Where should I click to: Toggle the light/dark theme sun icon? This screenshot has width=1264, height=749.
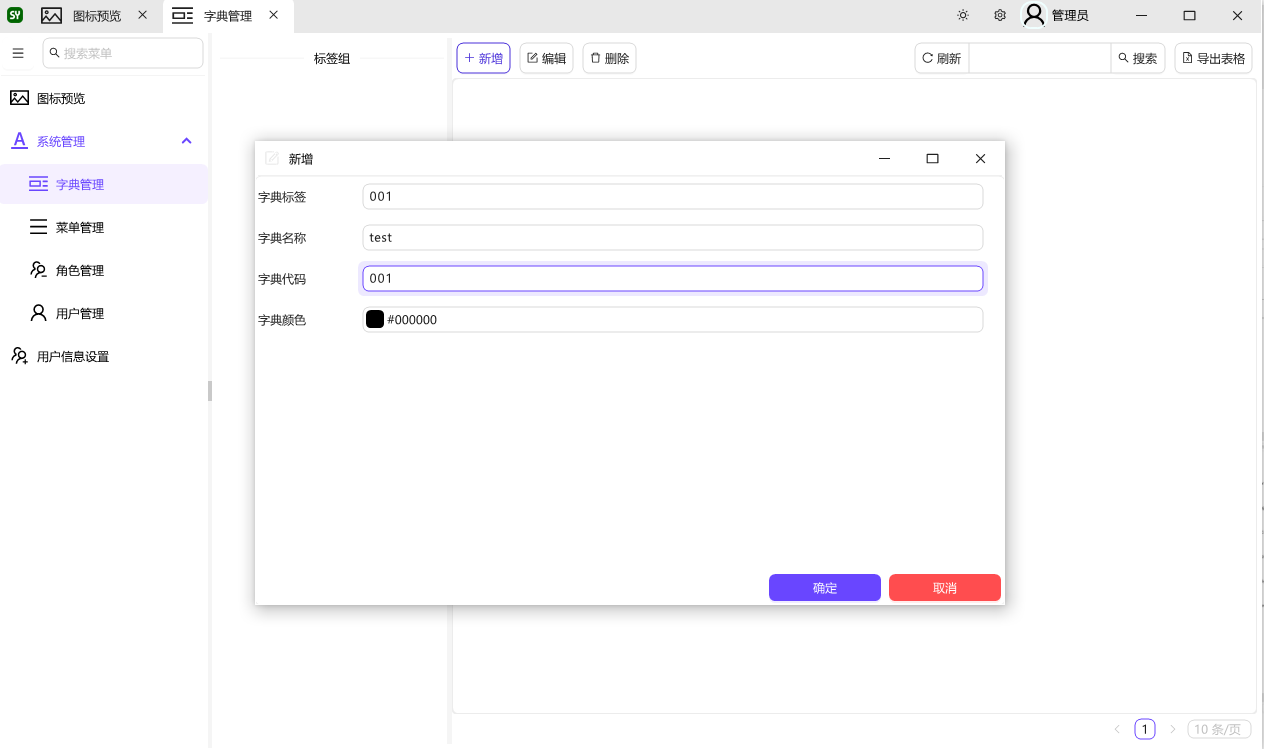point(962,15)
